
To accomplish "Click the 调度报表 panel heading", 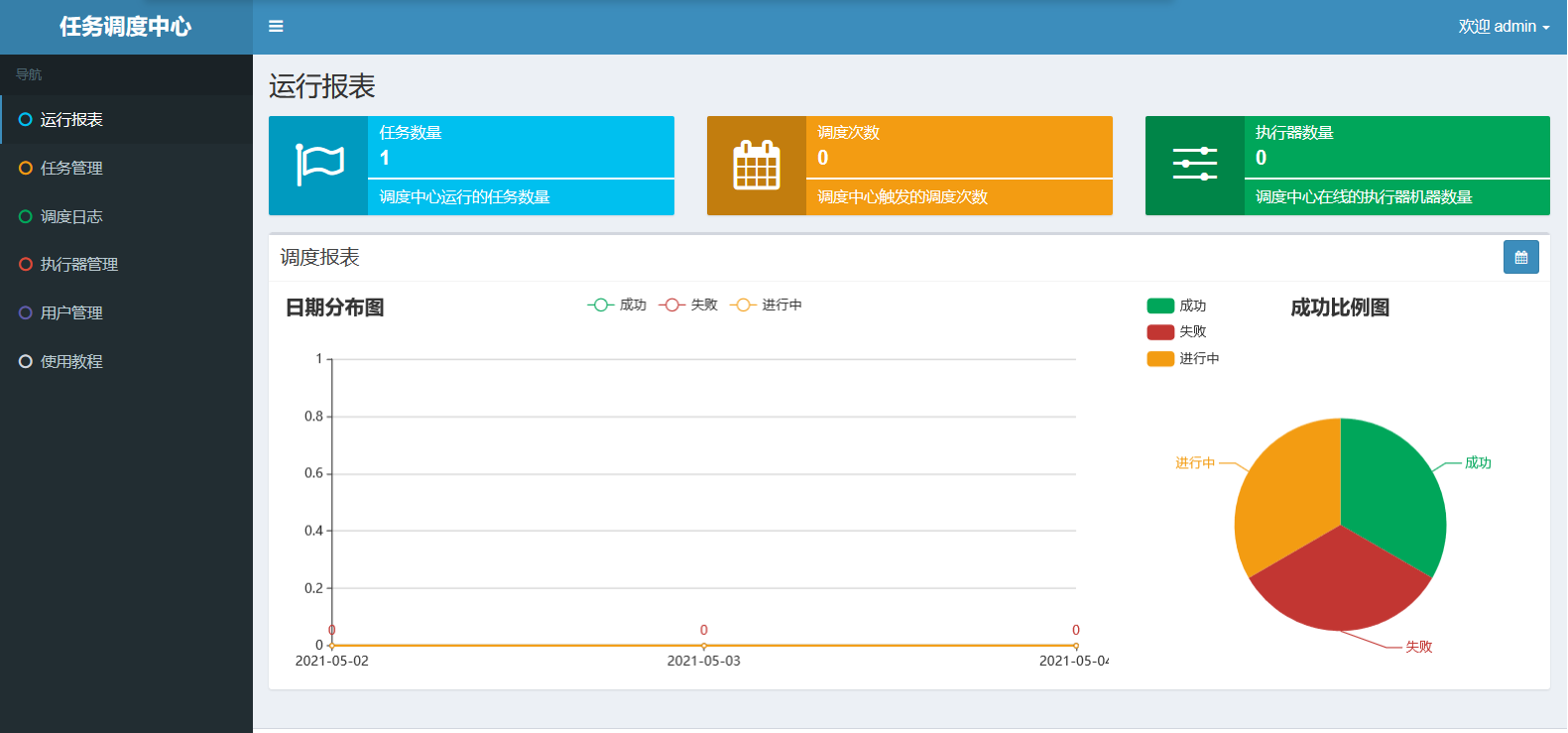I will 319,257.
